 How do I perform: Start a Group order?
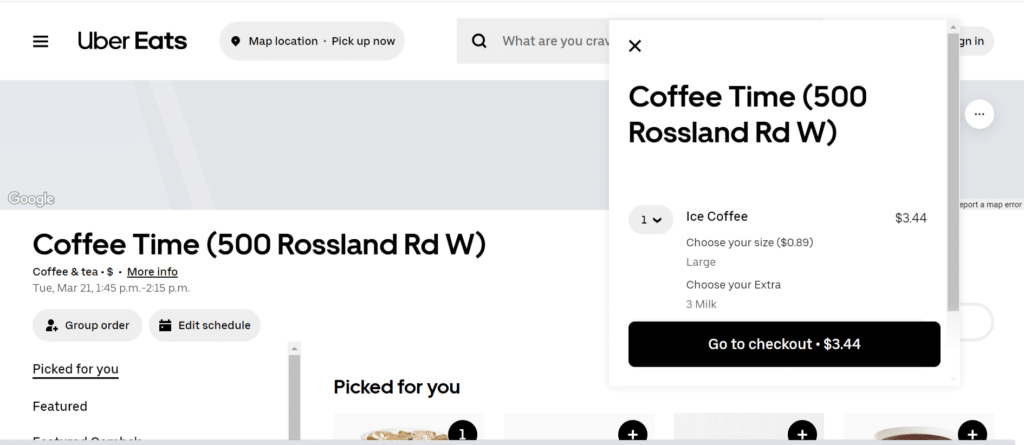point(88,325)
